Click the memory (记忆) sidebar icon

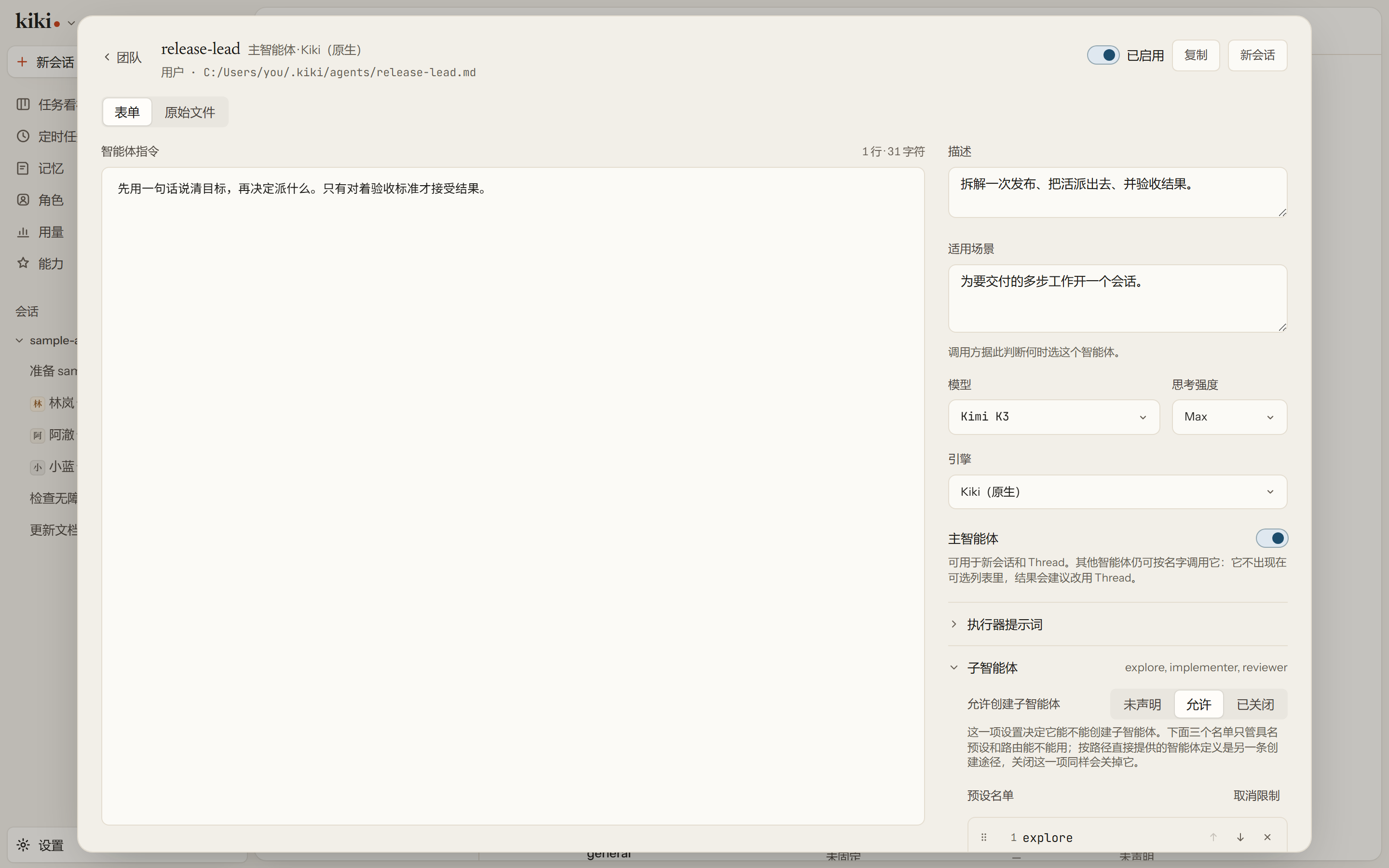23,168
